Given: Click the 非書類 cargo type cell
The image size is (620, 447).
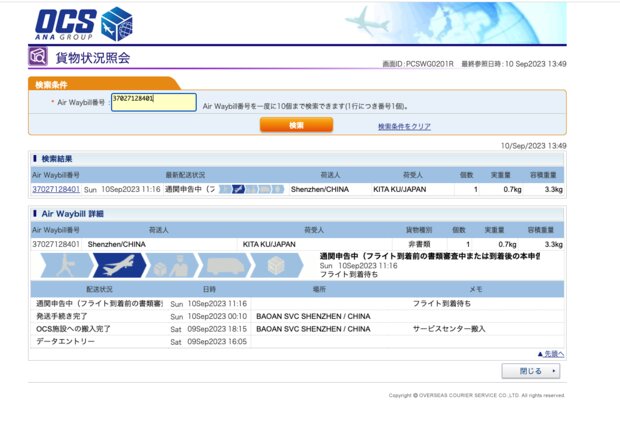Looking at the screenshot, I should click(x=419, y=244).
